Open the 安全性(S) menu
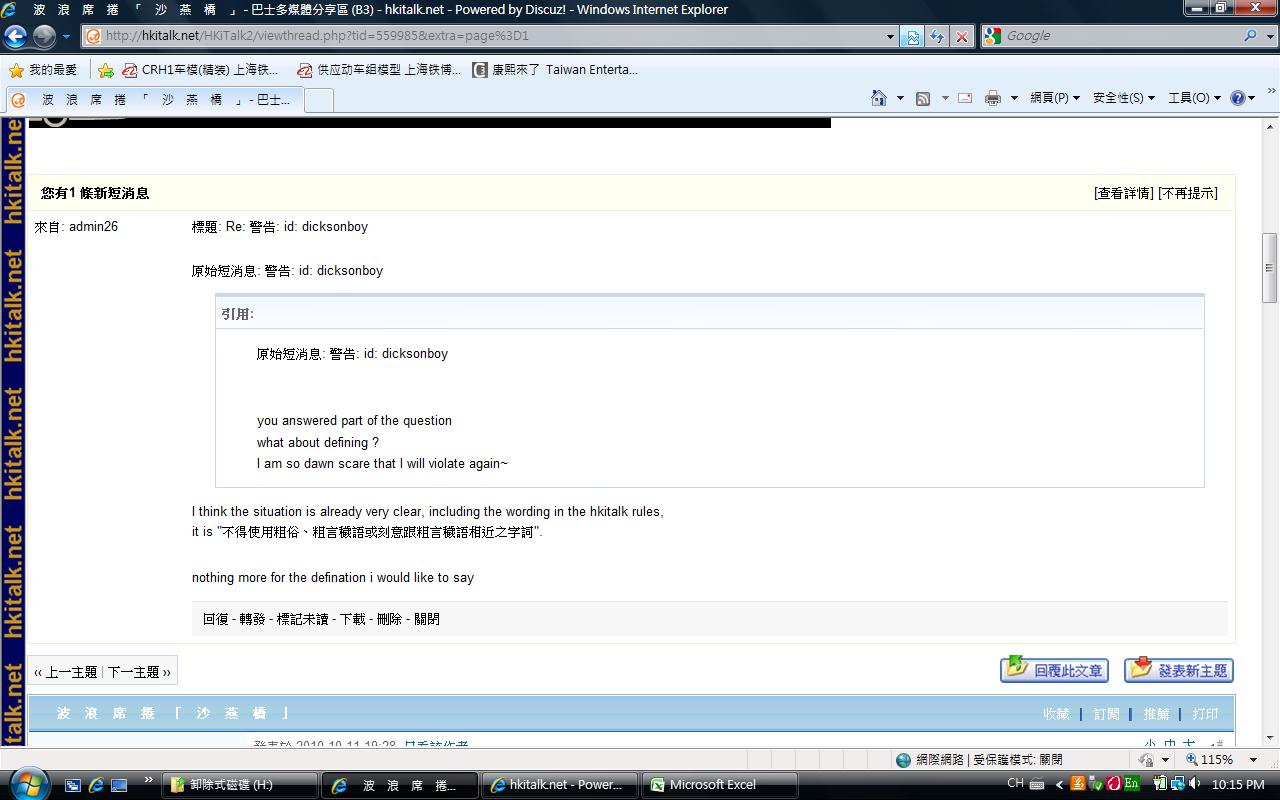1280x800 pixels. tap(1123, 98)
